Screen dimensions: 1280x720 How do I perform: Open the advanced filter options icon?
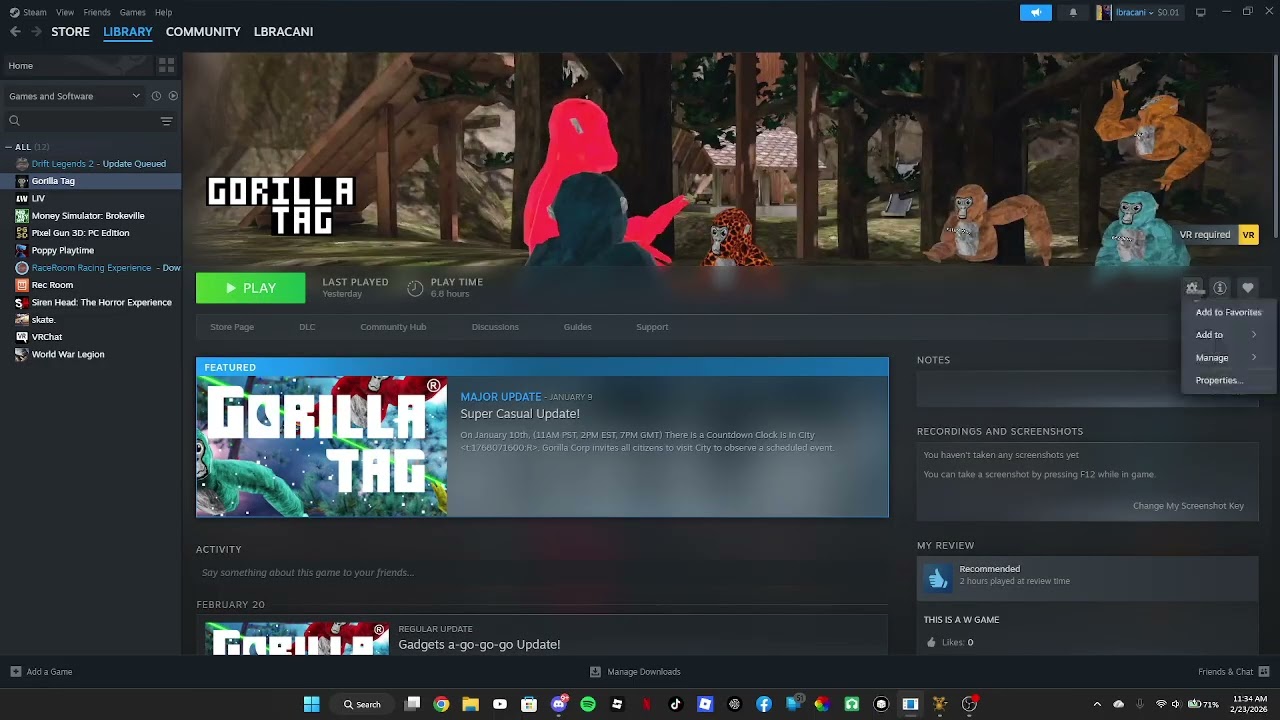click(166, 121)
